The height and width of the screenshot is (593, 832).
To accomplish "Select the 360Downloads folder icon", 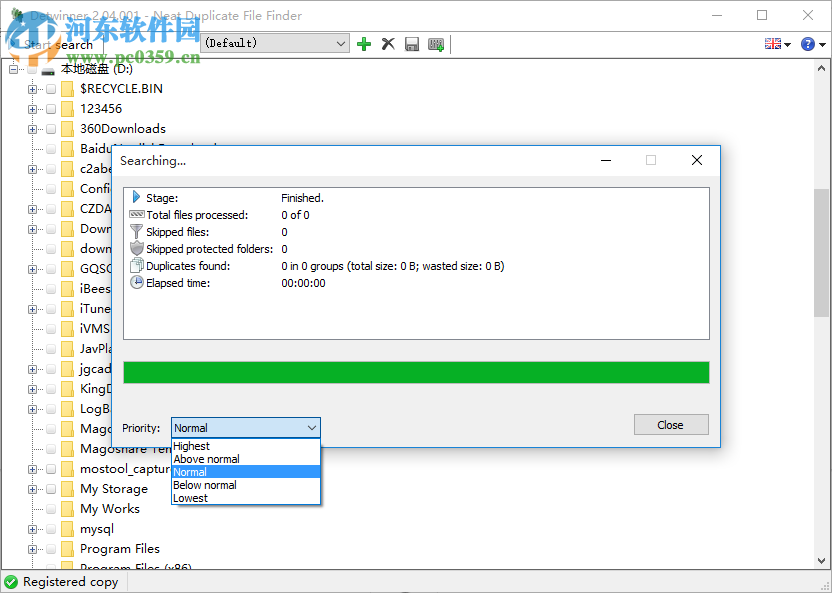I will point(67,129).
